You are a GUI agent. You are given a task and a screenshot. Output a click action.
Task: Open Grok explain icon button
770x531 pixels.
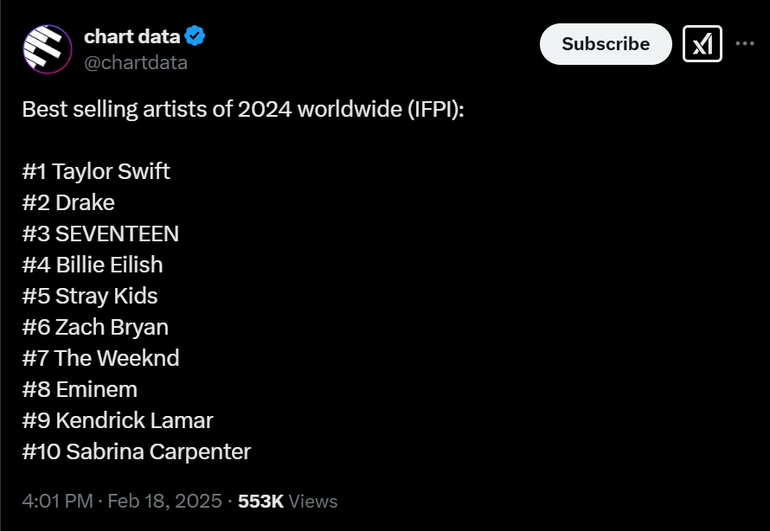coord(702,44)
